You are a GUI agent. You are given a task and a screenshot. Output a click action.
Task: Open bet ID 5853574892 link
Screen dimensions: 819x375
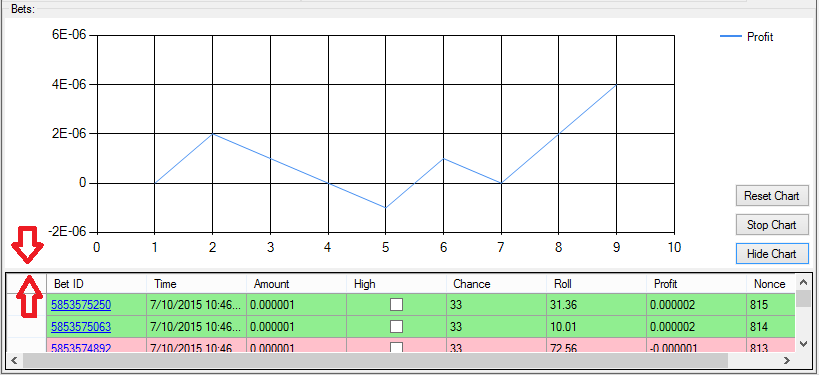[81, 347]
